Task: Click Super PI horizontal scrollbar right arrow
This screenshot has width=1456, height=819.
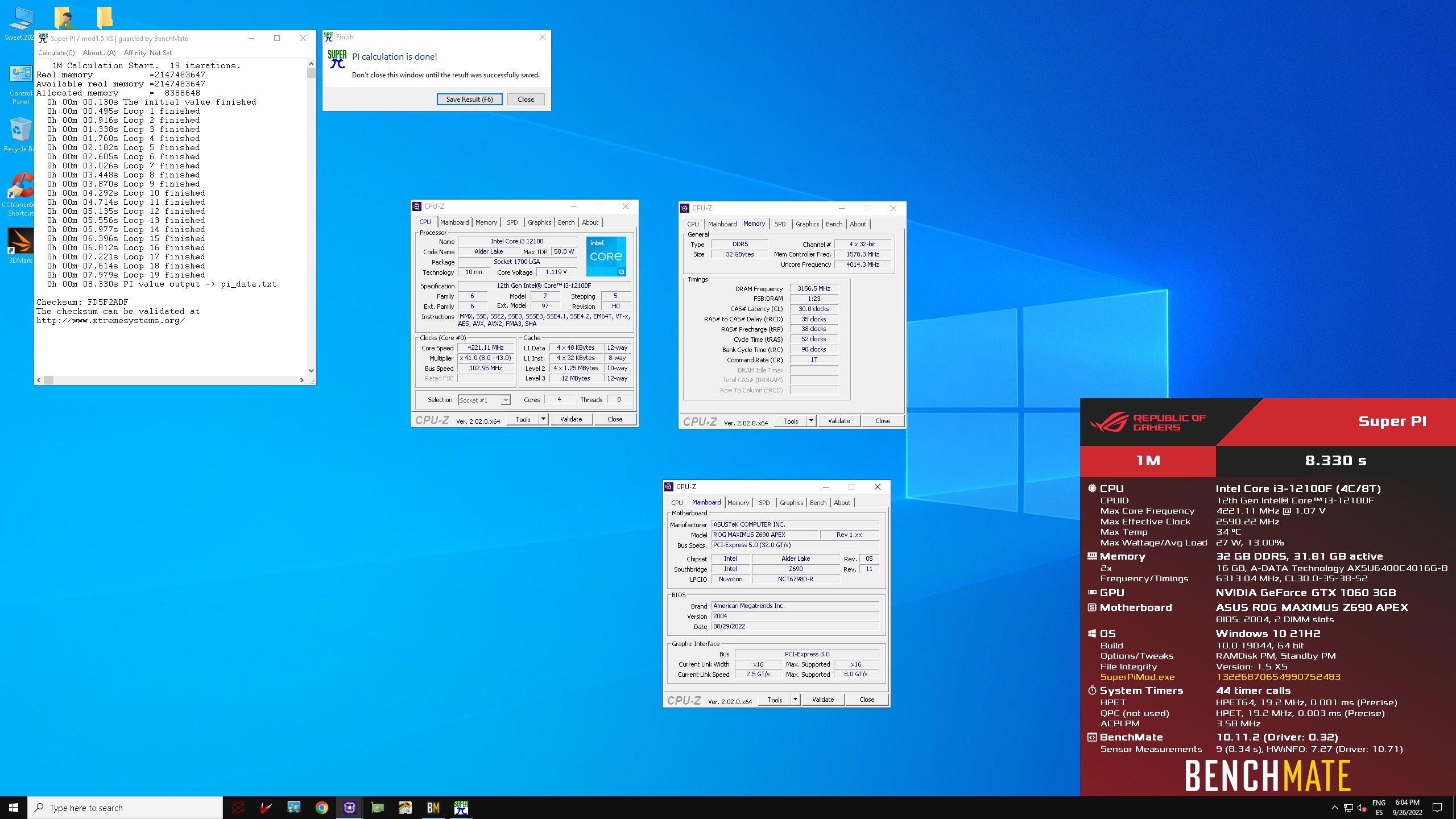Action: (x=301, y=380)
